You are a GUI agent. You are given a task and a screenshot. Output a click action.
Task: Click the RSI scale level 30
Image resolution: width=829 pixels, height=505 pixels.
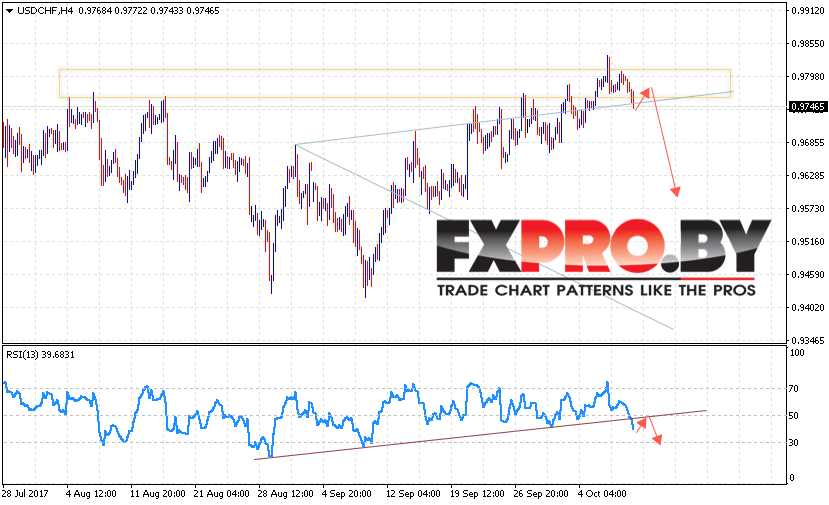click(x=794, y=443)
